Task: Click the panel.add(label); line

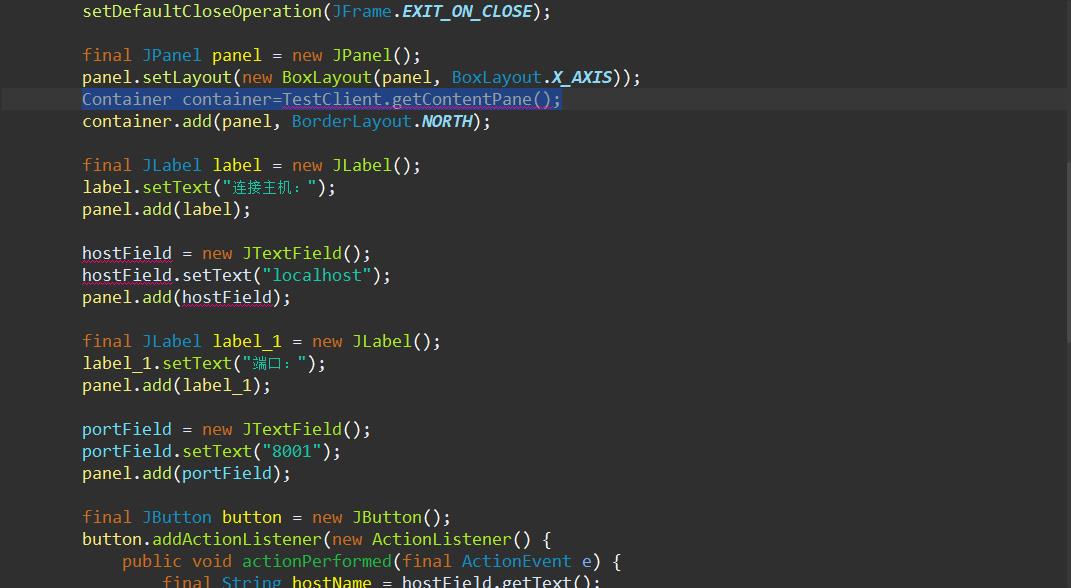Action: click(166, 210)
